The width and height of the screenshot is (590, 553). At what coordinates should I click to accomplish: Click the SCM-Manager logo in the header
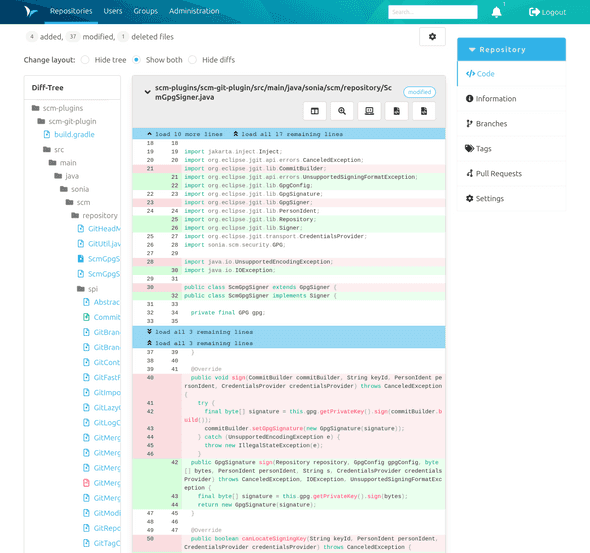30,11
